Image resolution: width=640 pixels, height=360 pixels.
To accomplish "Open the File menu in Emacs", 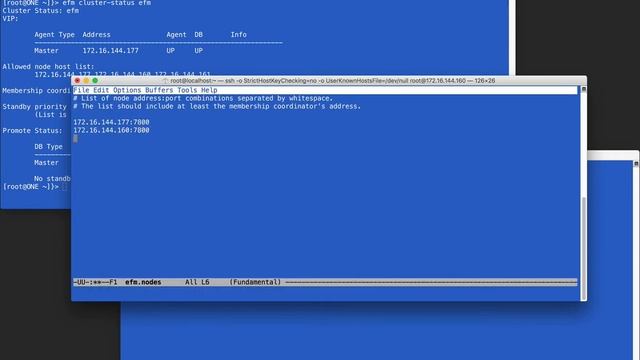I will (x=81, y=90).
